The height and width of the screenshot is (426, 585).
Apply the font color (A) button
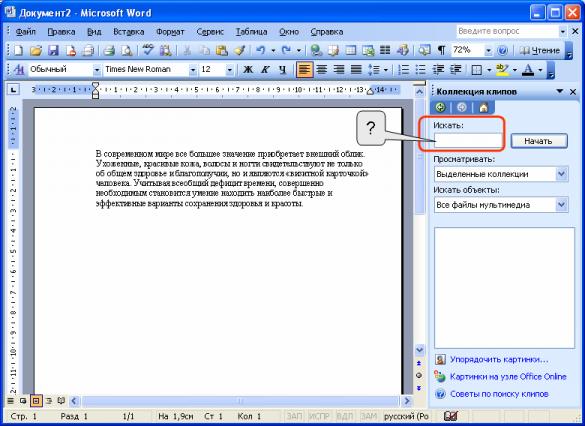click(528, 70)
